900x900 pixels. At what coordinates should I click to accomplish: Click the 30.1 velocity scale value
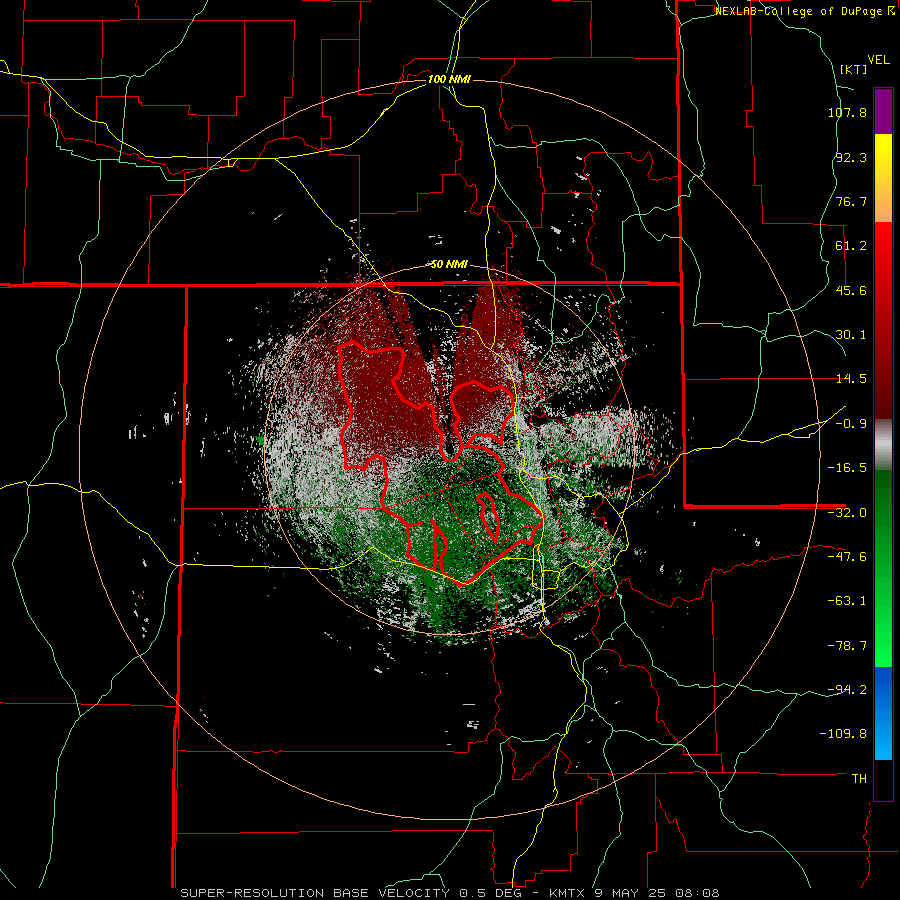pos(851,335)
